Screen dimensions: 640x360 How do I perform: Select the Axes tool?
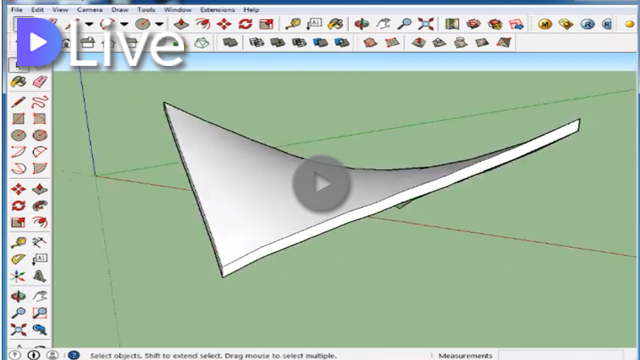(x=18, y=276)
